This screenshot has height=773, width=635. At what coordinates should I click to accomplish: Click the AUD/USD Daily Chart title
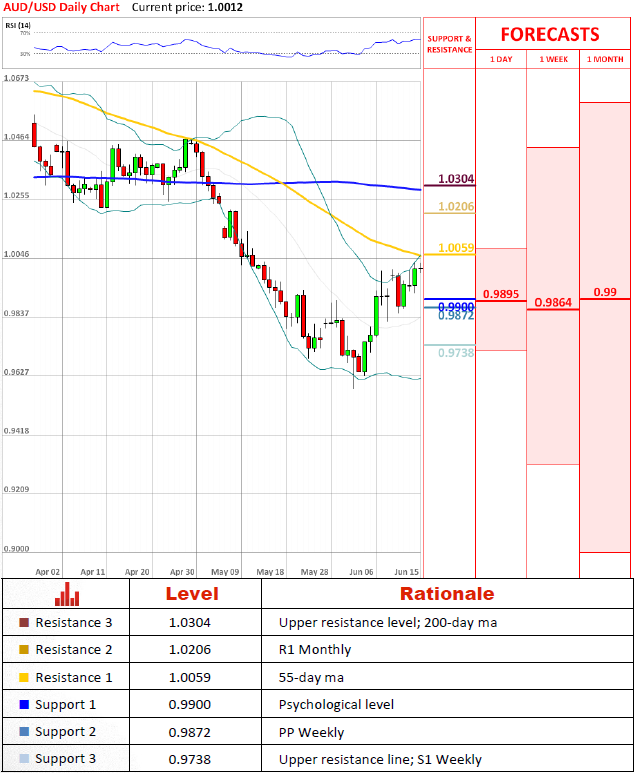[x=62, y=7]
